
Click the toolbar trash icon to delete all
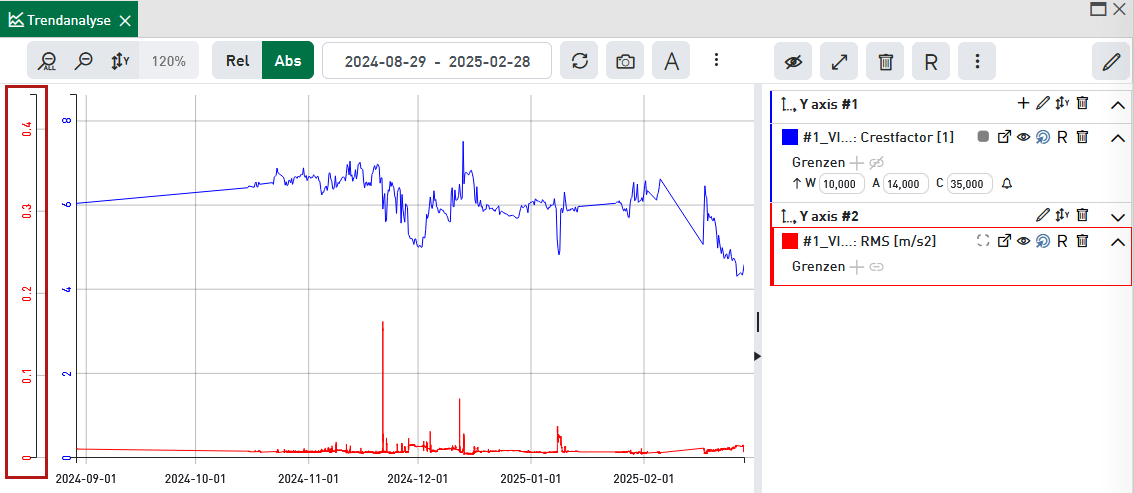[885, 61]
